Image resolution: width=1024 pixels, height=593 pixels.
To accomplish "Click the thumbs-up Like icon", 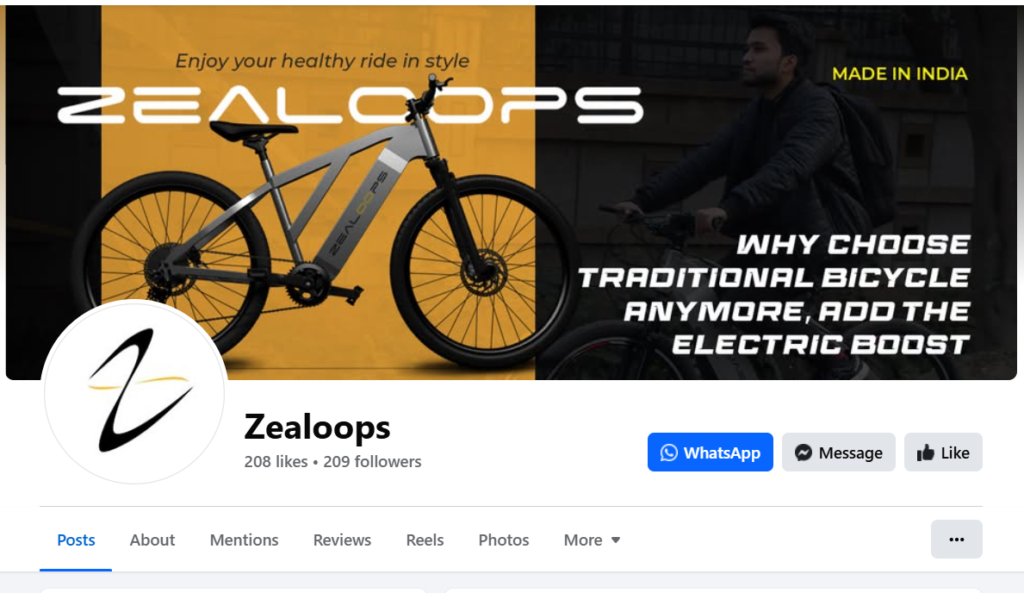I will coord(925,453).
